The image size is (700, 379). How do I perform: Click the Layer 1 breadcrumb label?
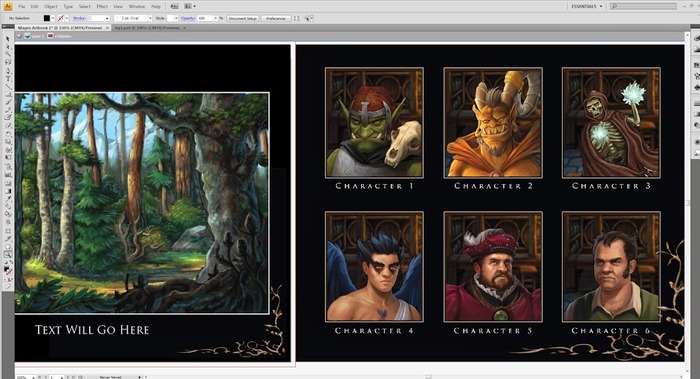pos(38,36)
